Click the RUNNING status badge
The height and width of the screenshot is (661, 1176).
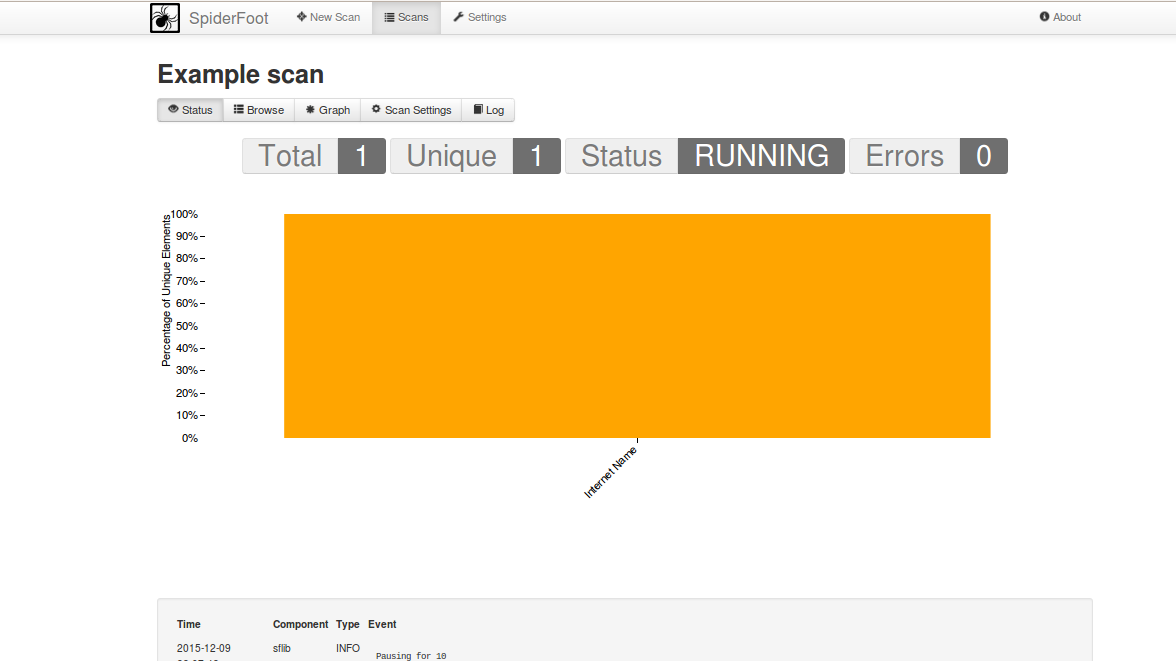click(x=761, y=156)
